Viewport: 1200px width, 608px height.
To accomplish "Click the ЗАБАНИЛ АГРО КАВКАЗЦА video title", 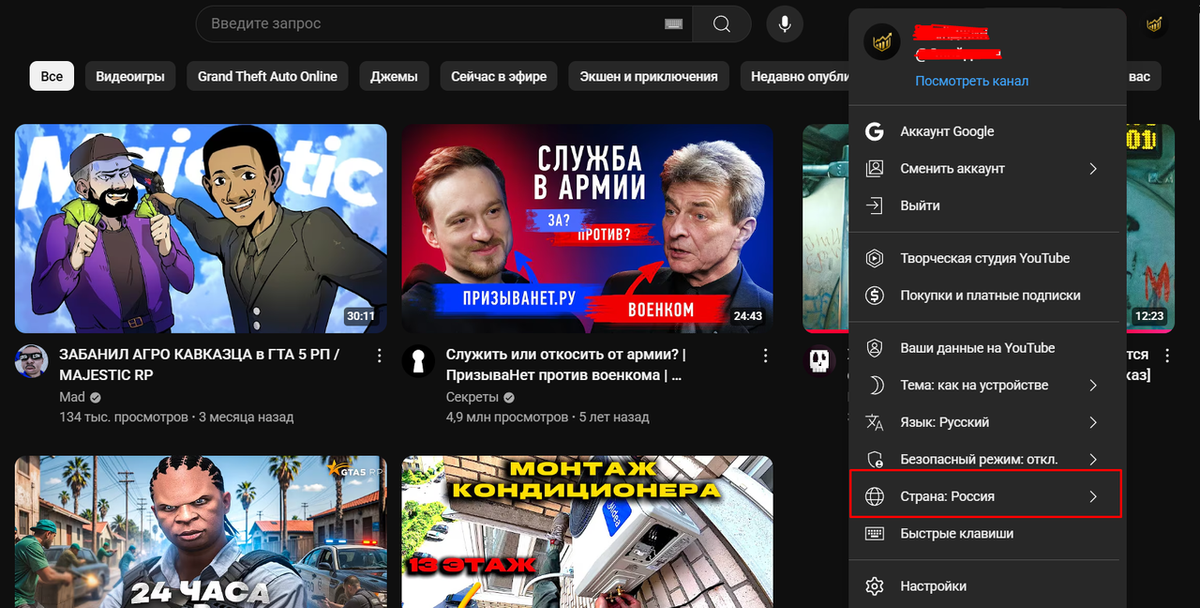I will click(x=200, y=364).
